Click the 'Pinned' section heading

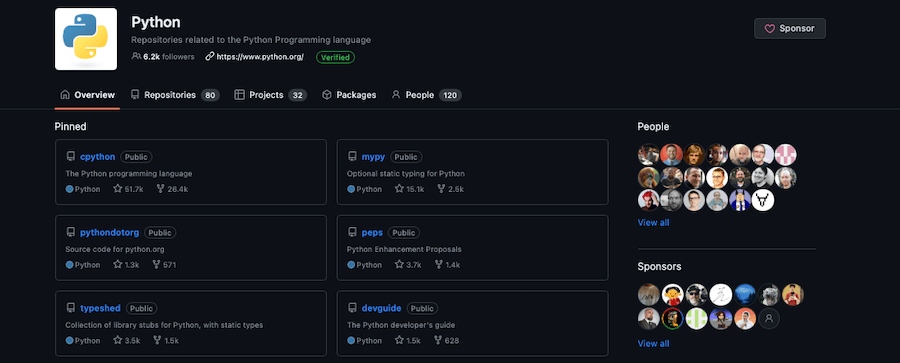click(x=71, y=126)
